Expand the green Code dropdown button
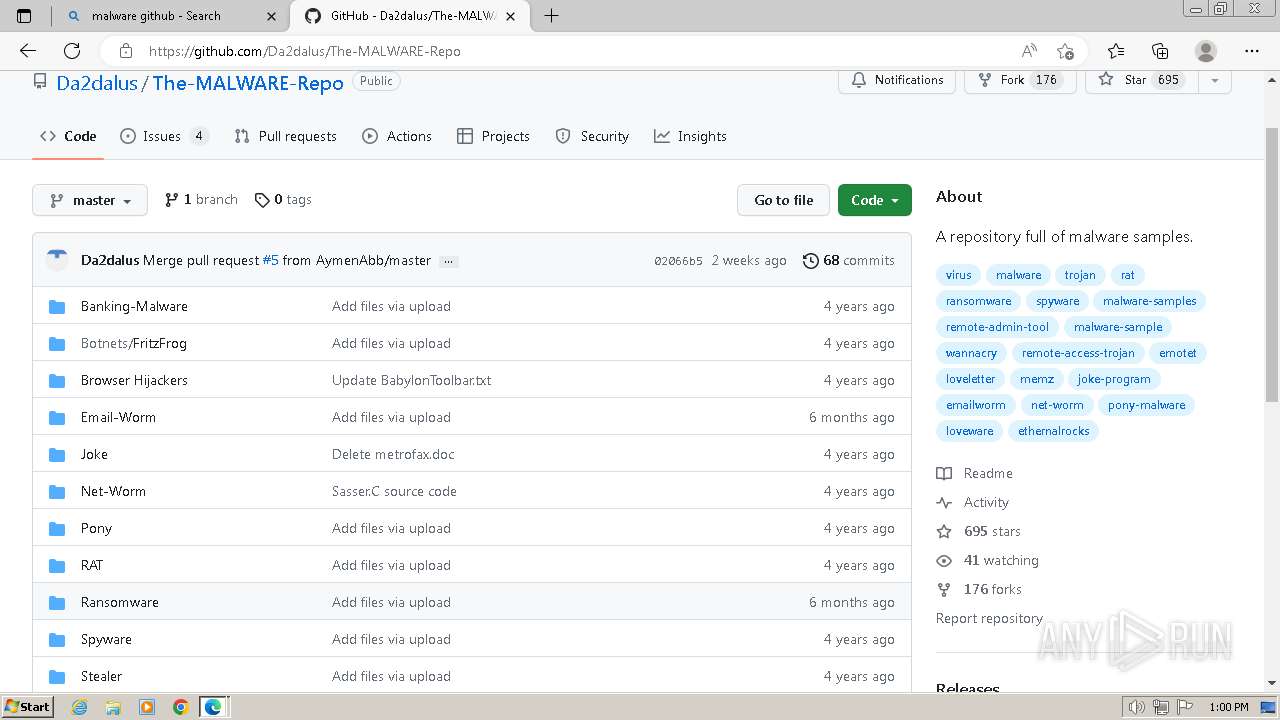 tap(875, 200)
